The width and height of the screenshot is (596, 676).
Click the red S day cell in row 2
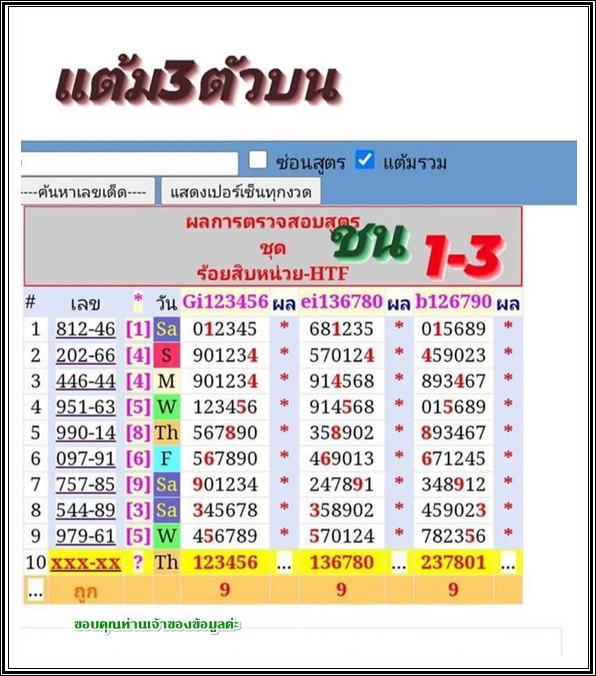point(166,355)
